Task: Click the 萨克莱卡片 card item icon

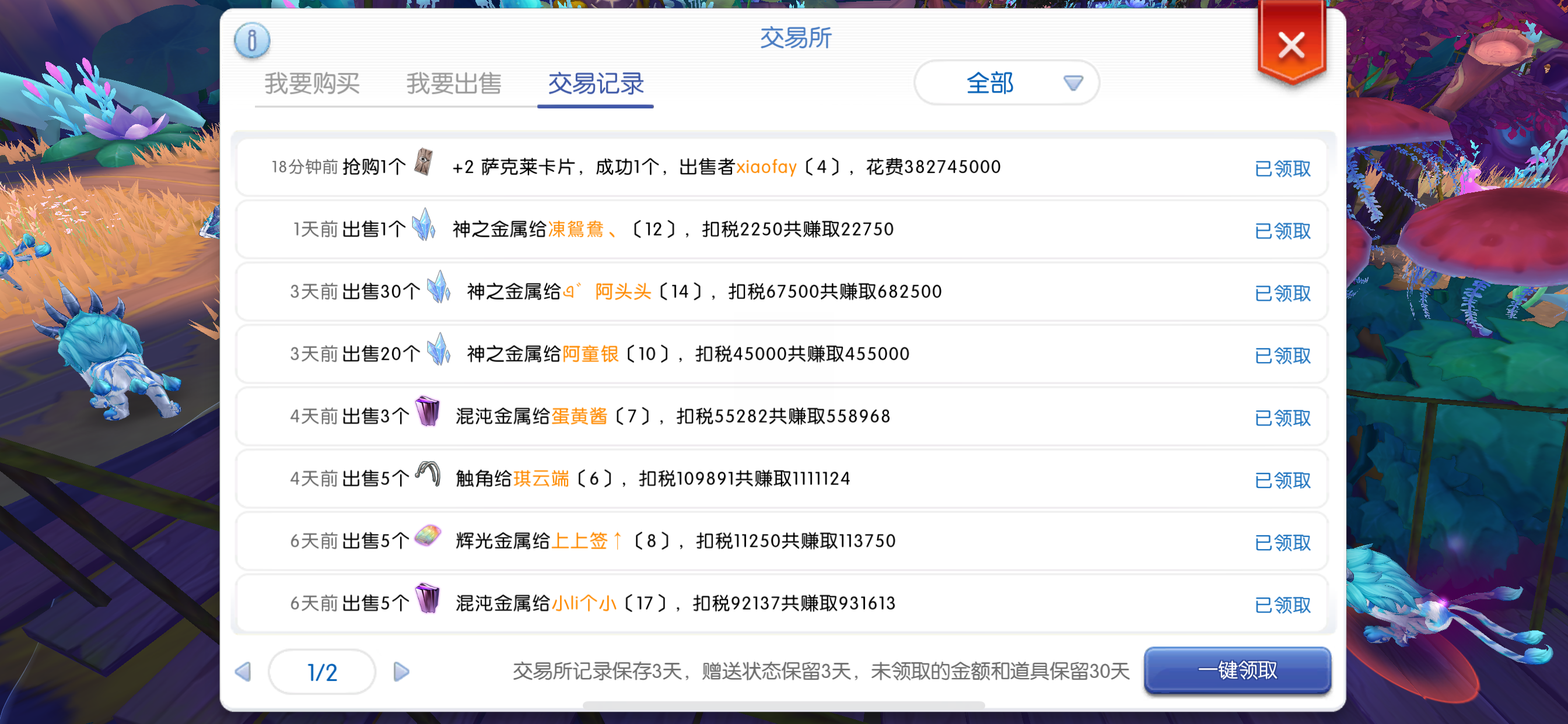Action: pyautogui.click(x=423, y=163)
